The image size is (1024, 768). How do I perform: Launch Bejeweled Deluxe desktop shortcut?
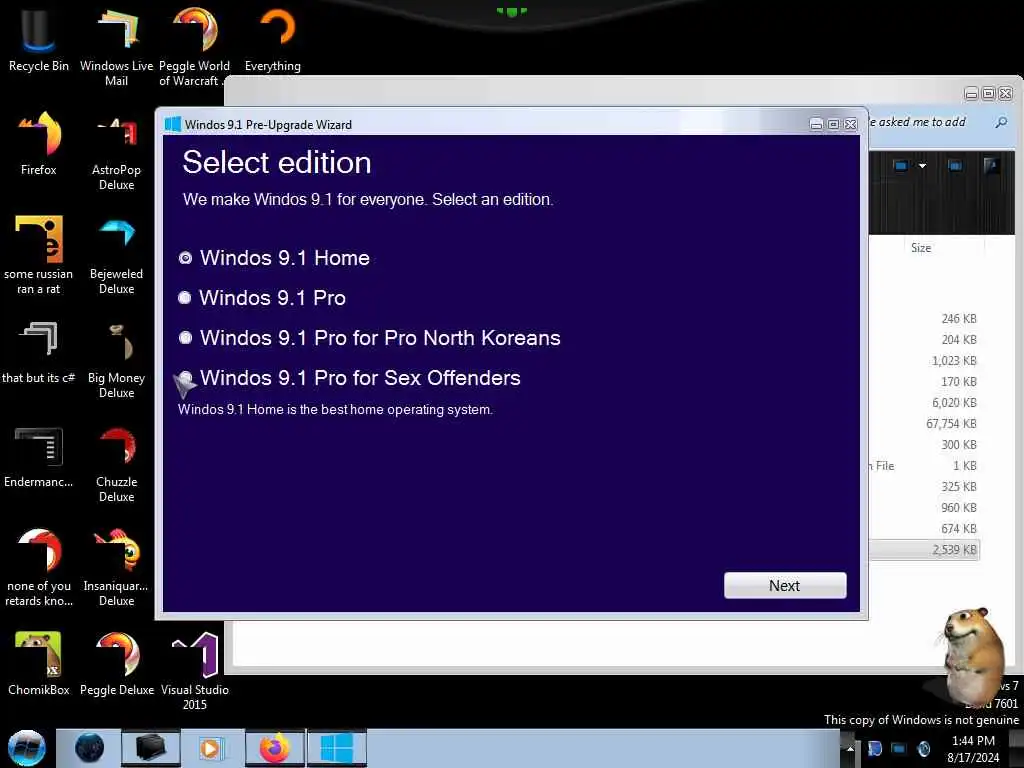[x=116, y=255]
